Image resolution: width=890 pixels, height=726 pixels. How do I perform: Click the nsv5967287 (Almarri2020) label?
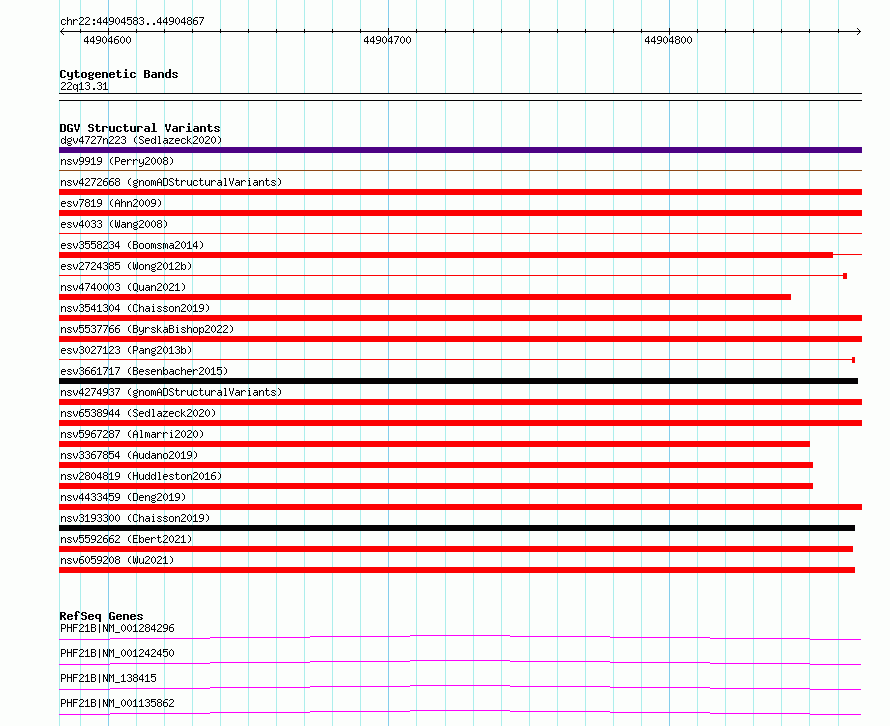132,434
